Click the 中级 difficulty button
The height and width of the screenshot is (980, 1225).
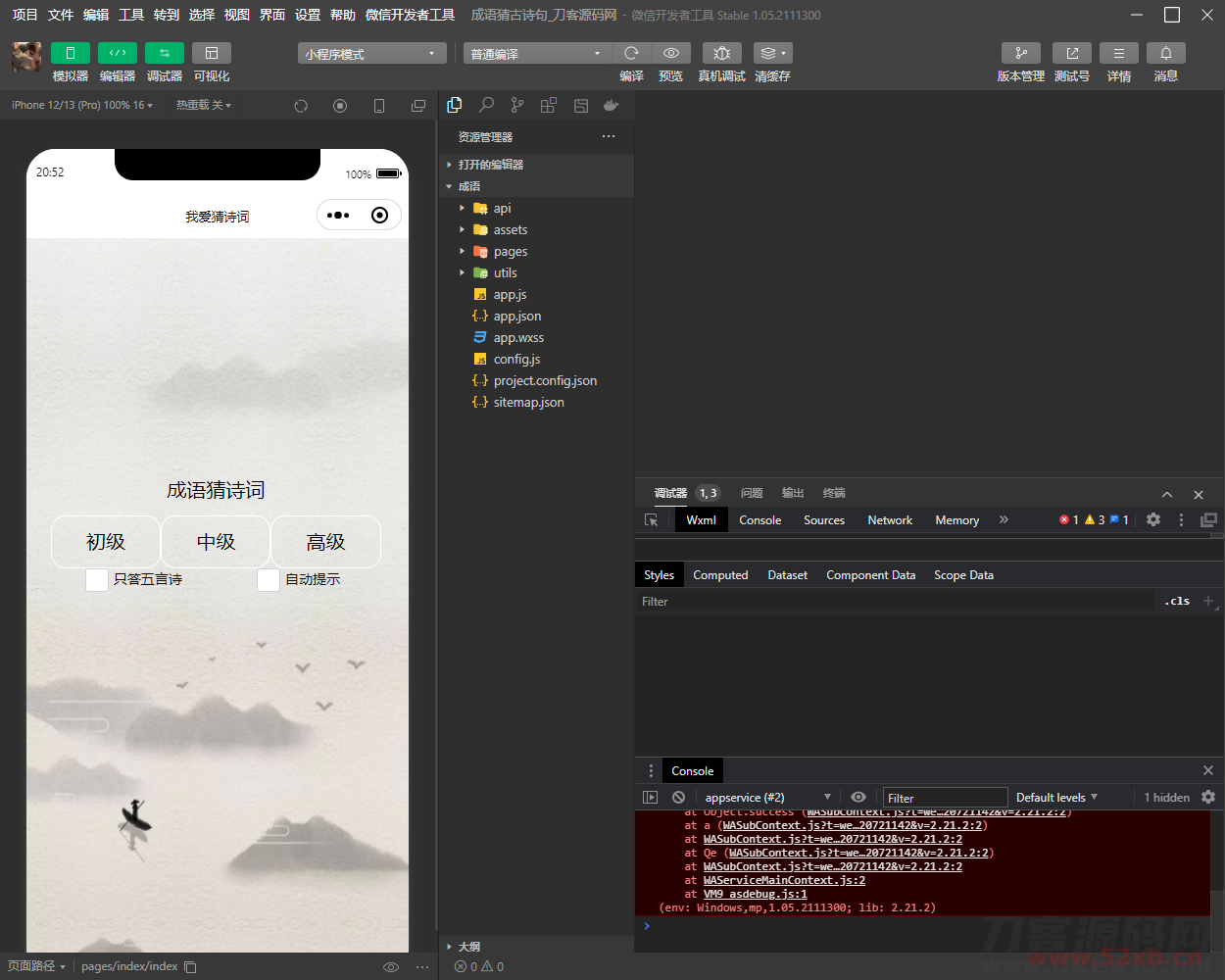[x=215, y=542]
